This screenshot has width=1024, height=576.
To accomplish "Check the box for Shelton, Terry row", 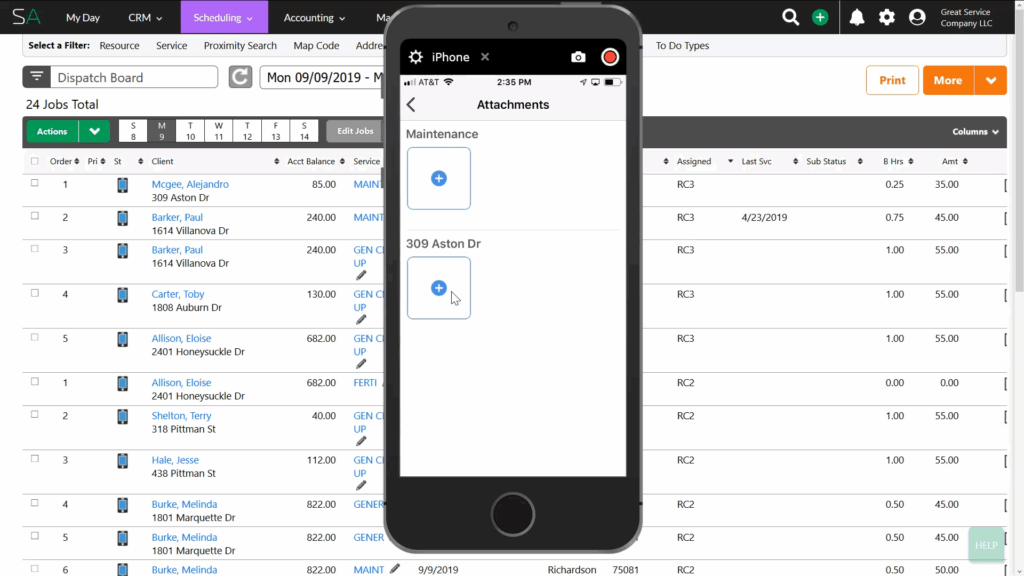I will (35, 415).
